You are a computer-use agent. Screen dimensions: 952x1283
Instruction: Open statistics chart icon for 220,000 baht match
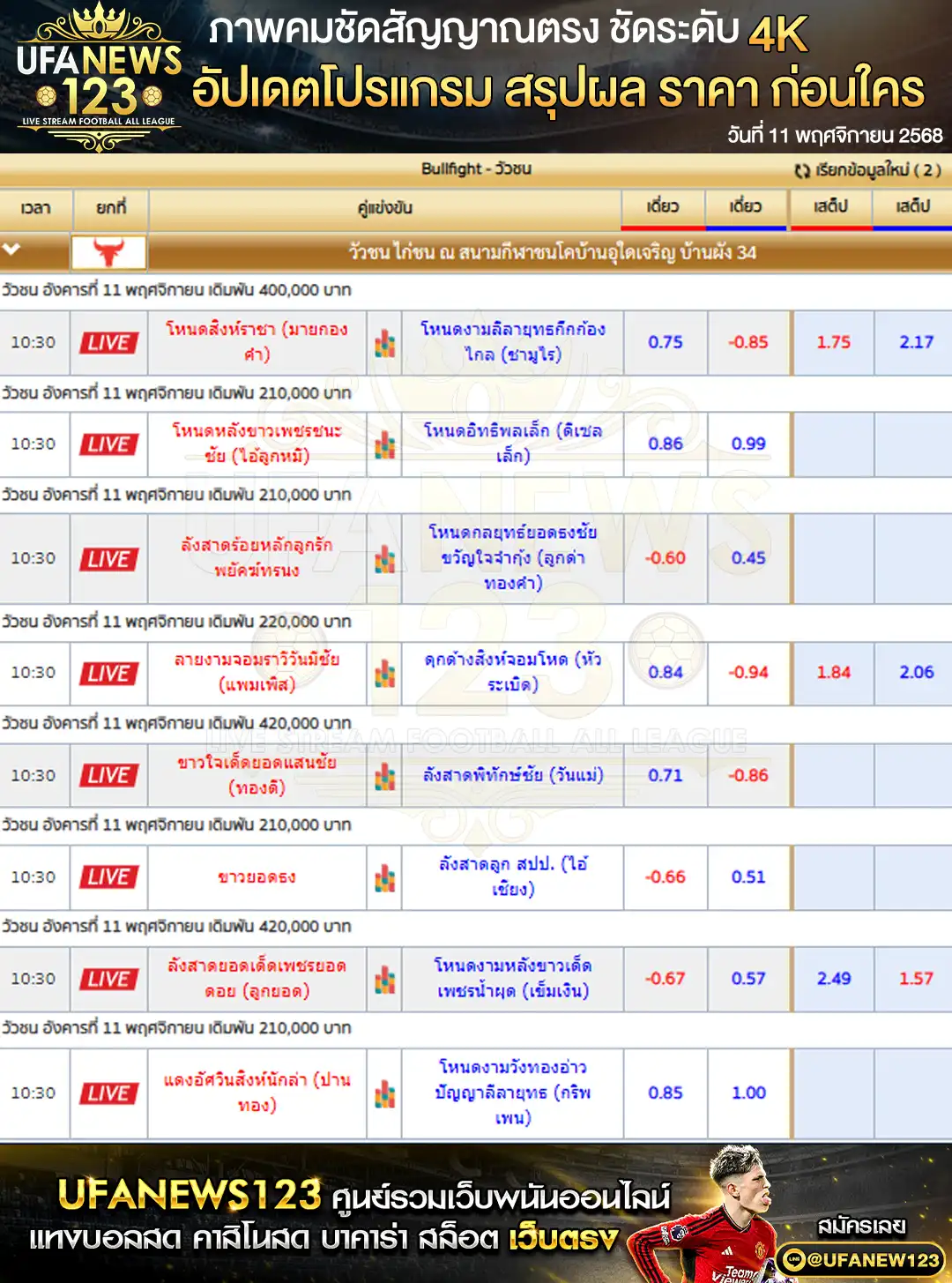tap(384, 674)
